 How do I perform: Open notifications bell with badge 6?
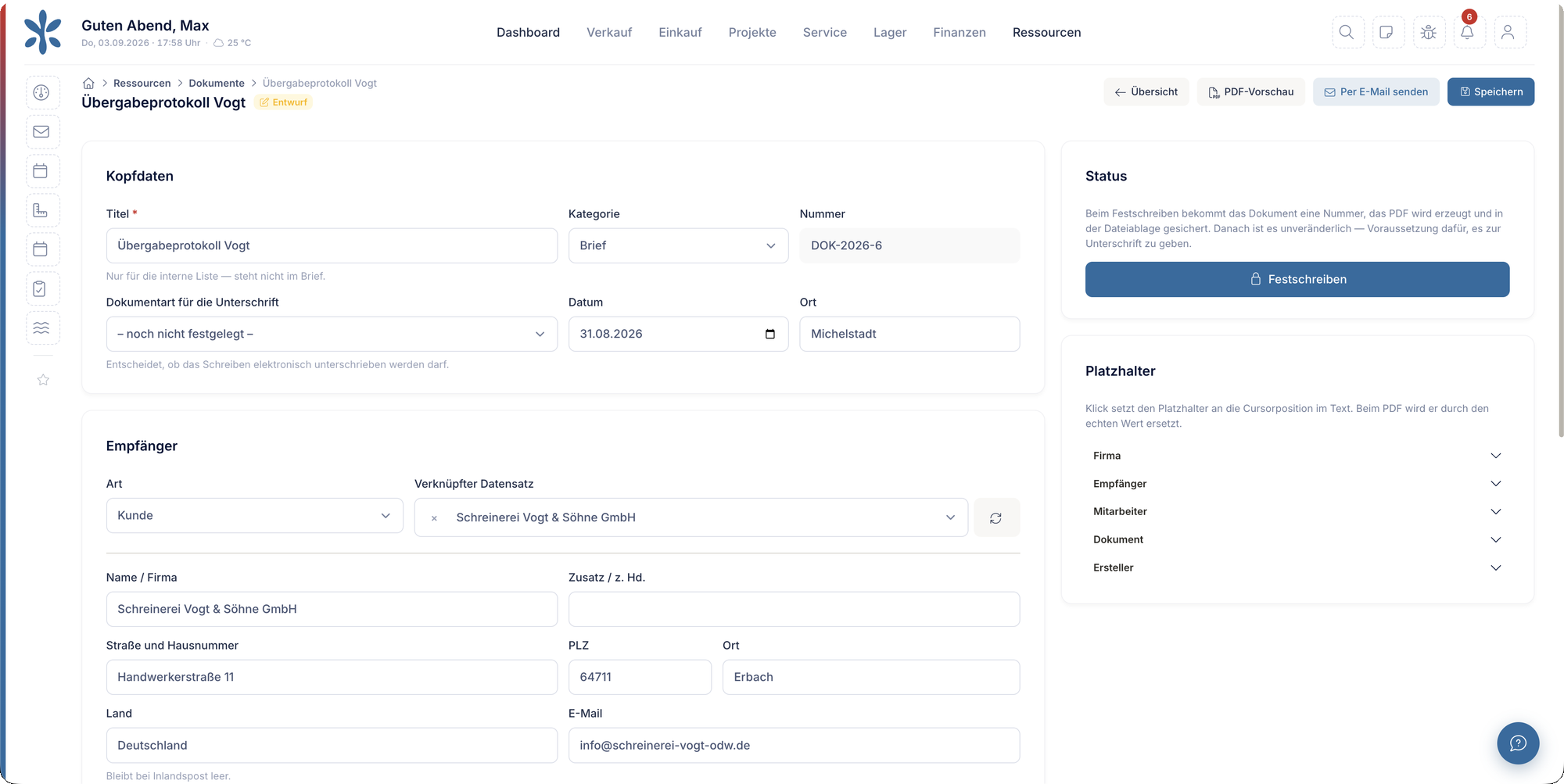point(1468,32)
